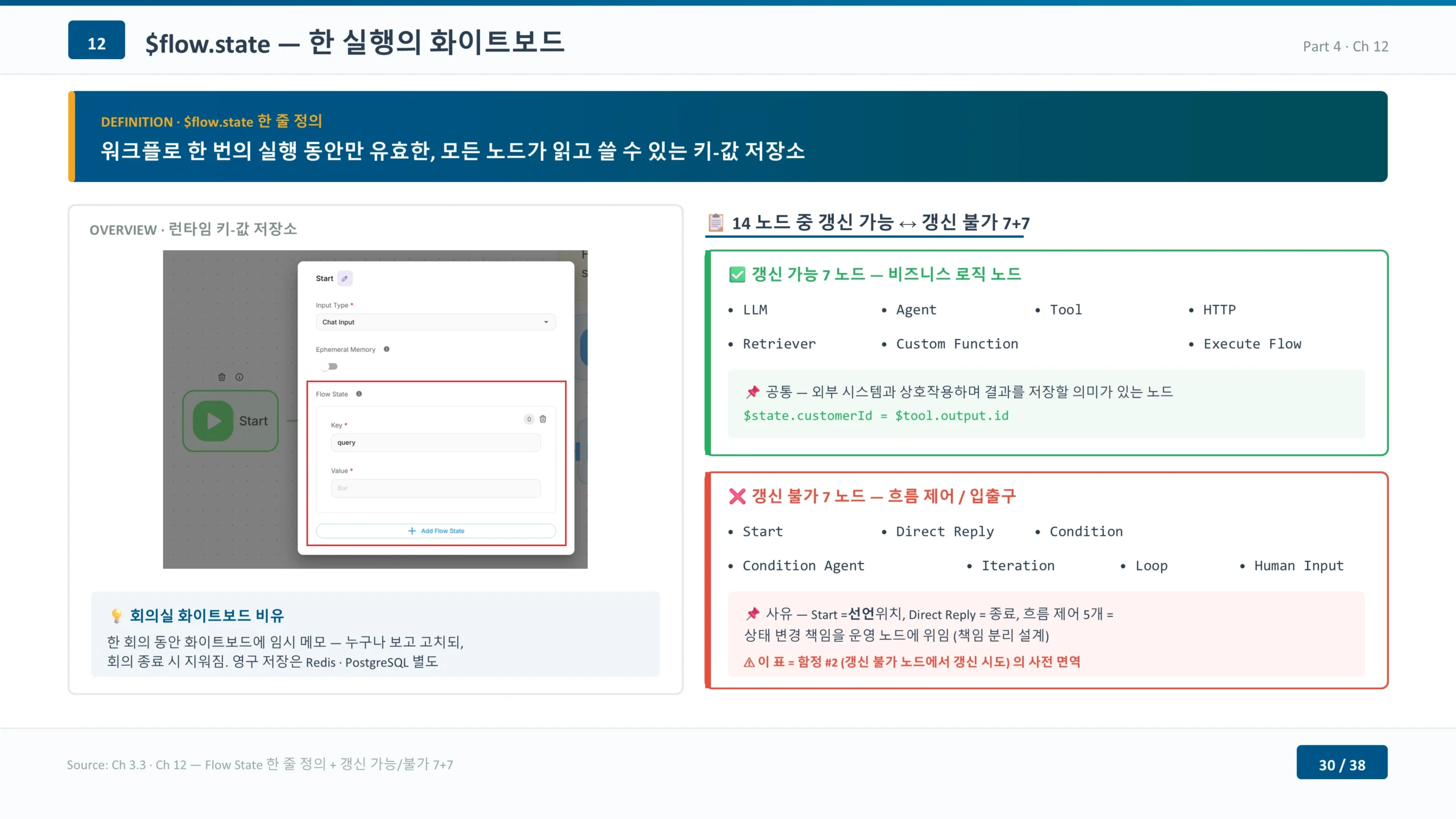Click the $state.customerId code line

pos(876,416)
